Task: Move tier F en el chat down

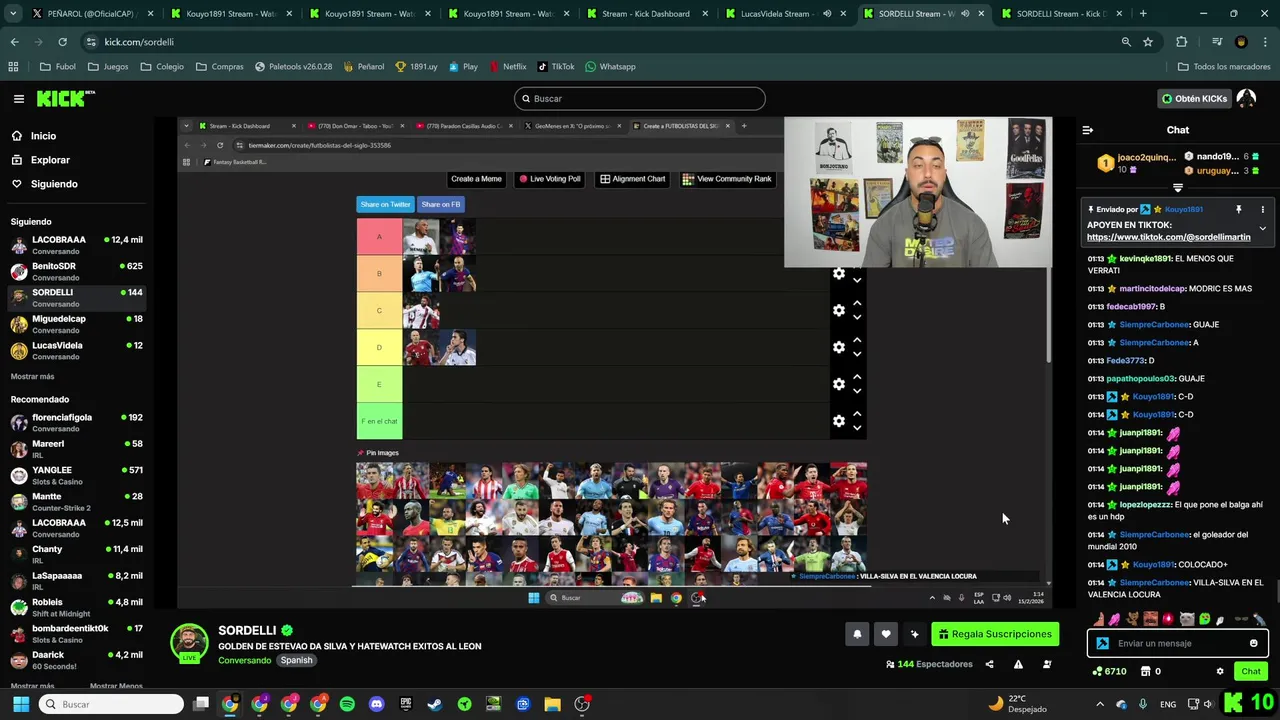Action: (857, 428)
